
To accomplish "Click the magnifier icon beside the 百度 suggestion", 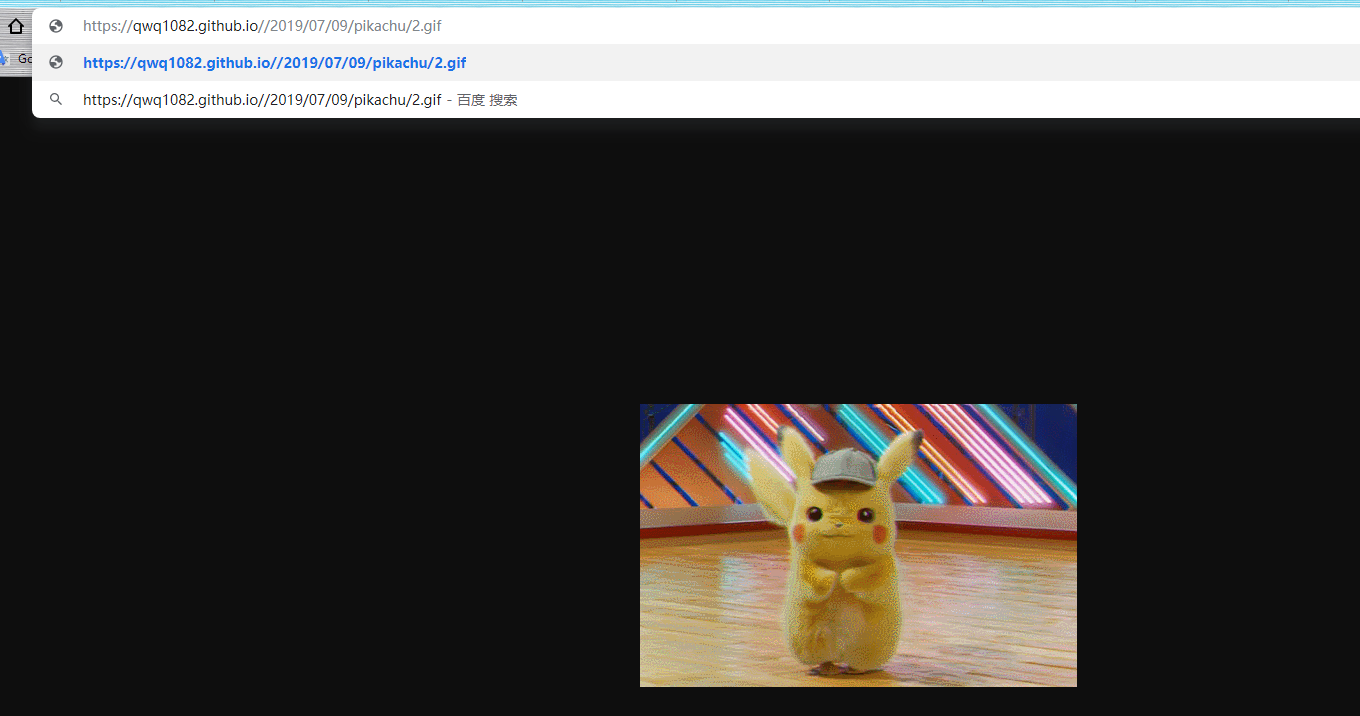I will pyautogui.click(x=56, y=99).
